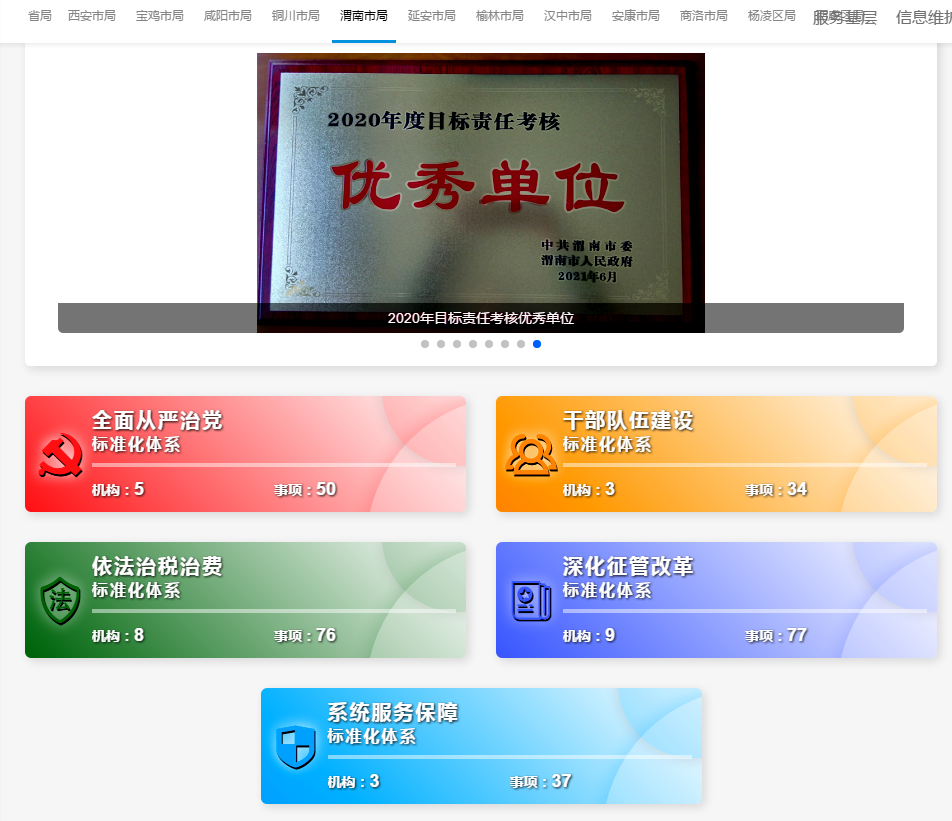This screenshot has height=821, width=952.
Task: Select the 咸阳市局 tab
Action: tap(228, 16)
